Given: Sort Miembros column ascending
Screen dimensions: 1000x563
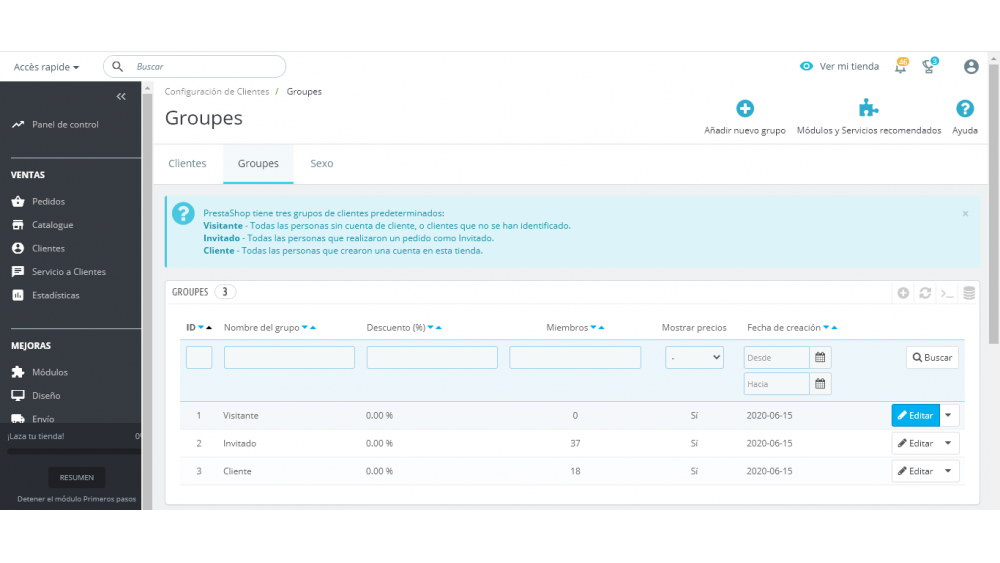Looking at the screenshot, I should tap(601, 327).
